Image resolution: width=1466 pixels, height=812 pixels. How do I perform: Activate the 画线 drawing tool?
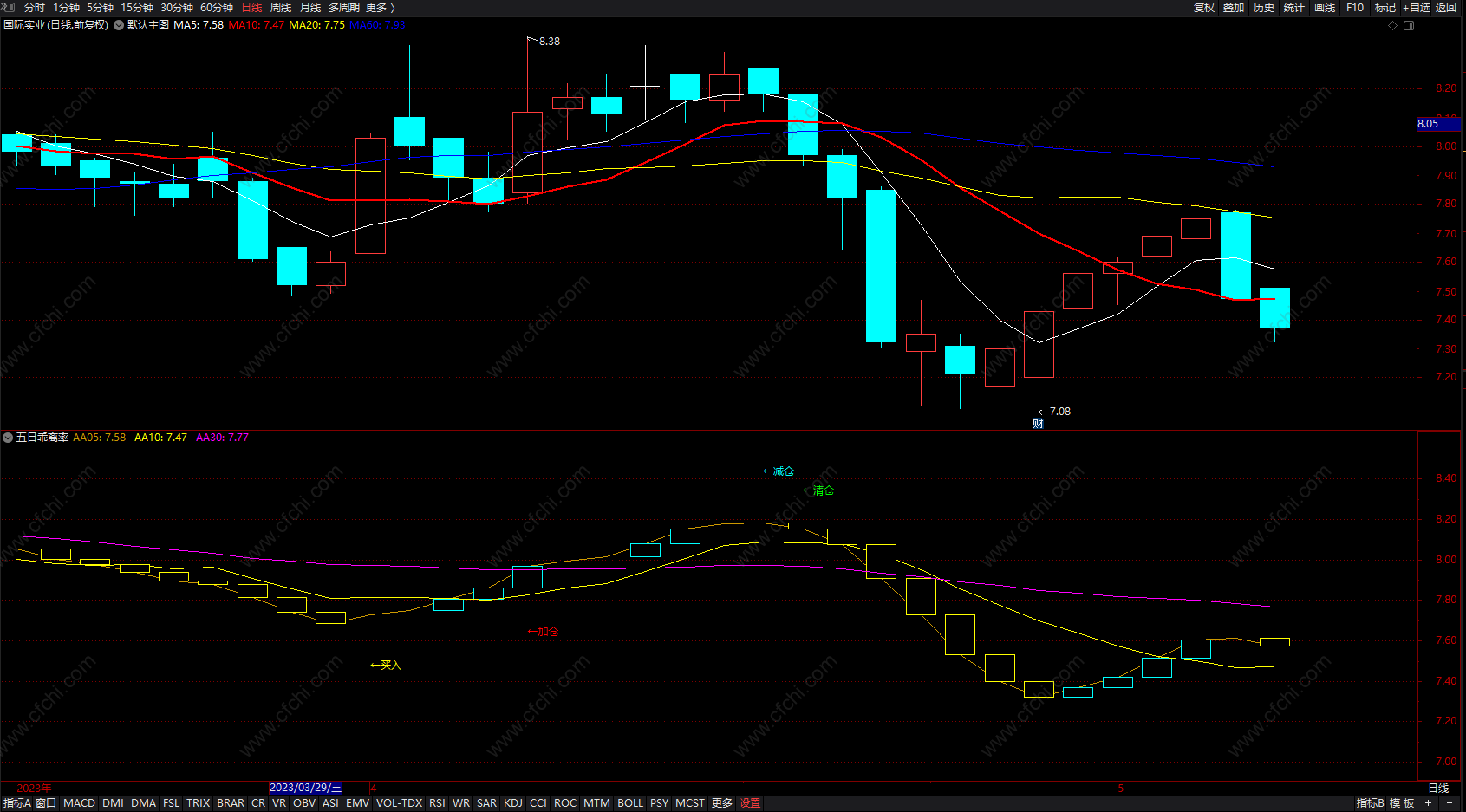[x=1325, y=7]
